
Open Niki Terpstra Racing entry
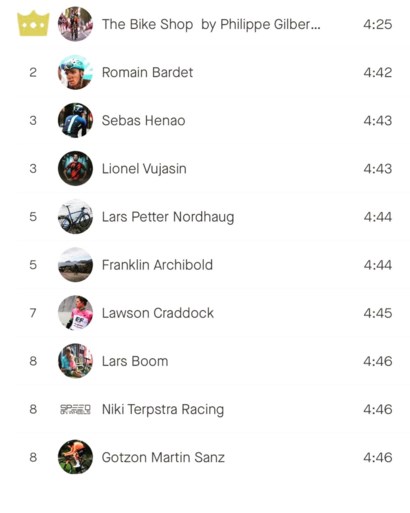click(x=163, y=410)
